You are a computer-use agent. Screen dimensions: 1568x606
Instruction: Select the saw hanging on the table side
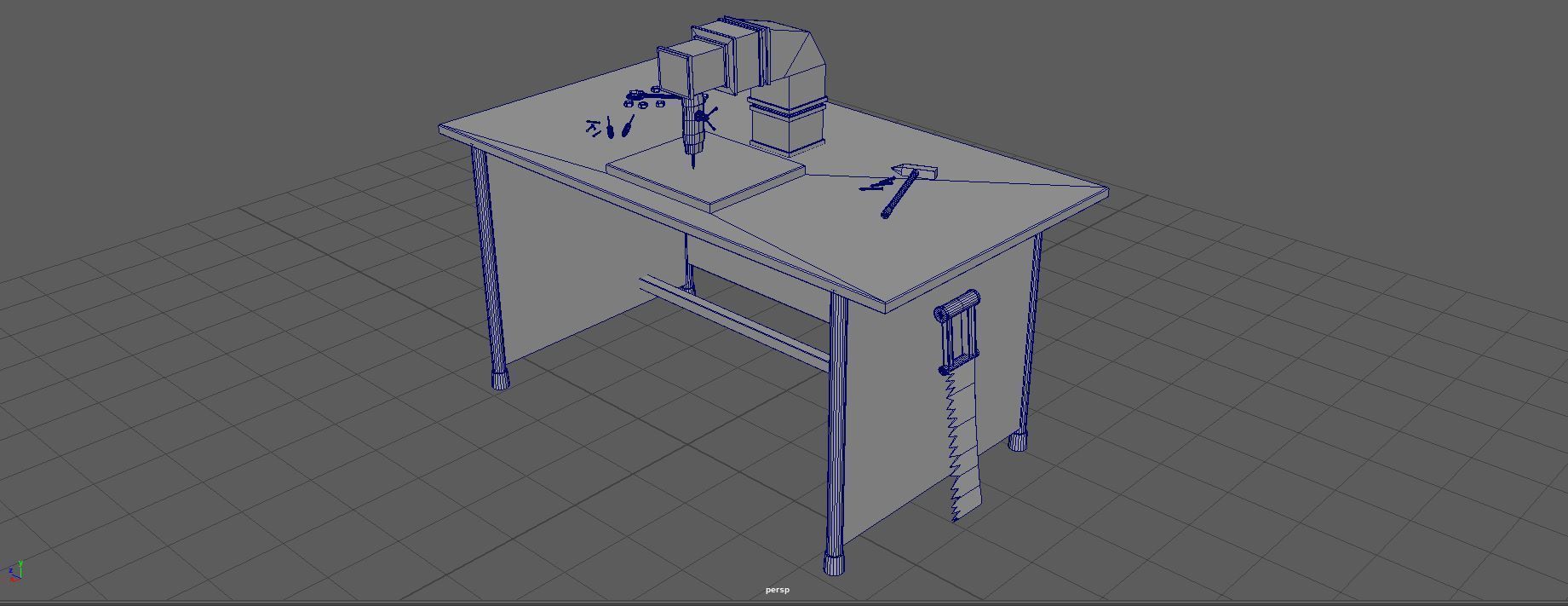[961, 406]
